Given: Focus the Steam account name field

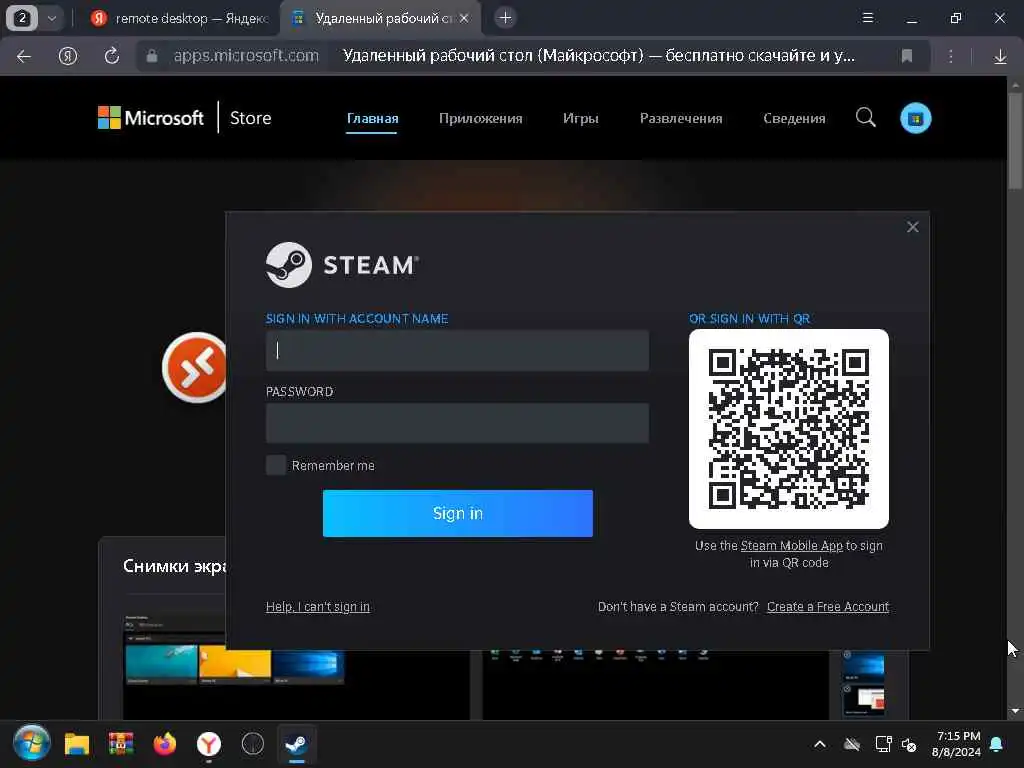Looking at the screenshot, I should pyautogui.click(x=457, y=350).
